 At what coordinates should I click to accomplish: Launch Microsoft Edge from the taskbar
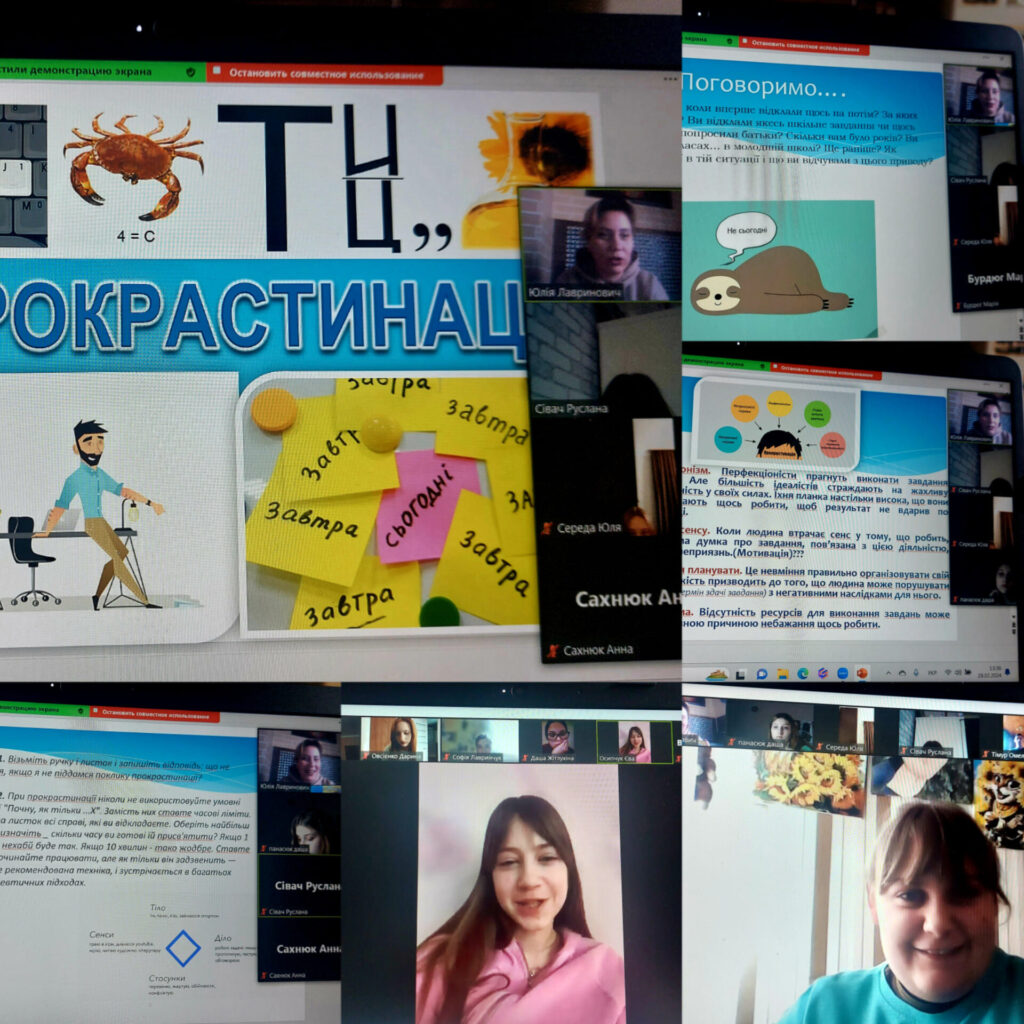[x=803, y=673]
